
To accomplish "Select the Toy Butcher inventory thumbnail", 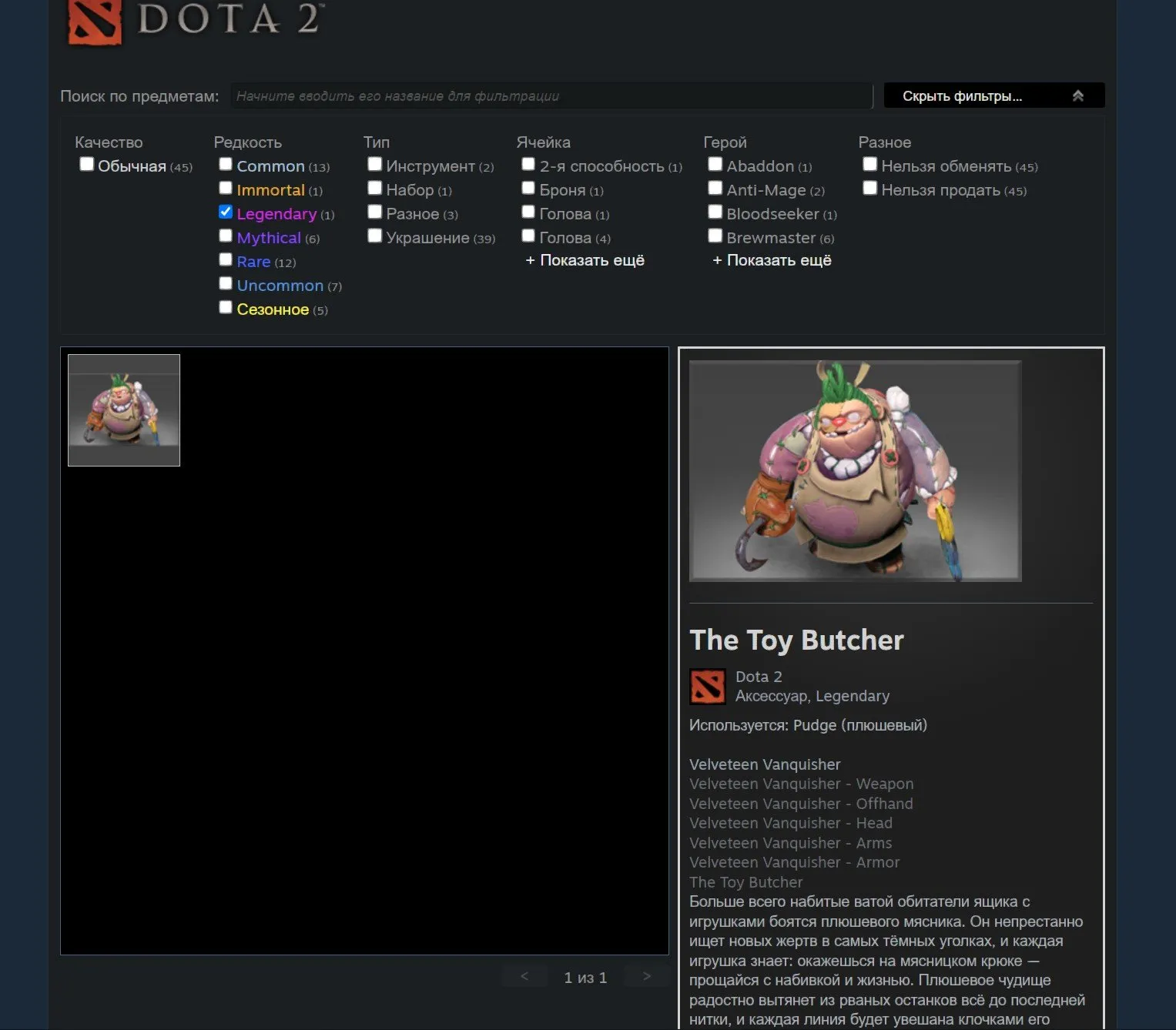I will coord(124,410).
